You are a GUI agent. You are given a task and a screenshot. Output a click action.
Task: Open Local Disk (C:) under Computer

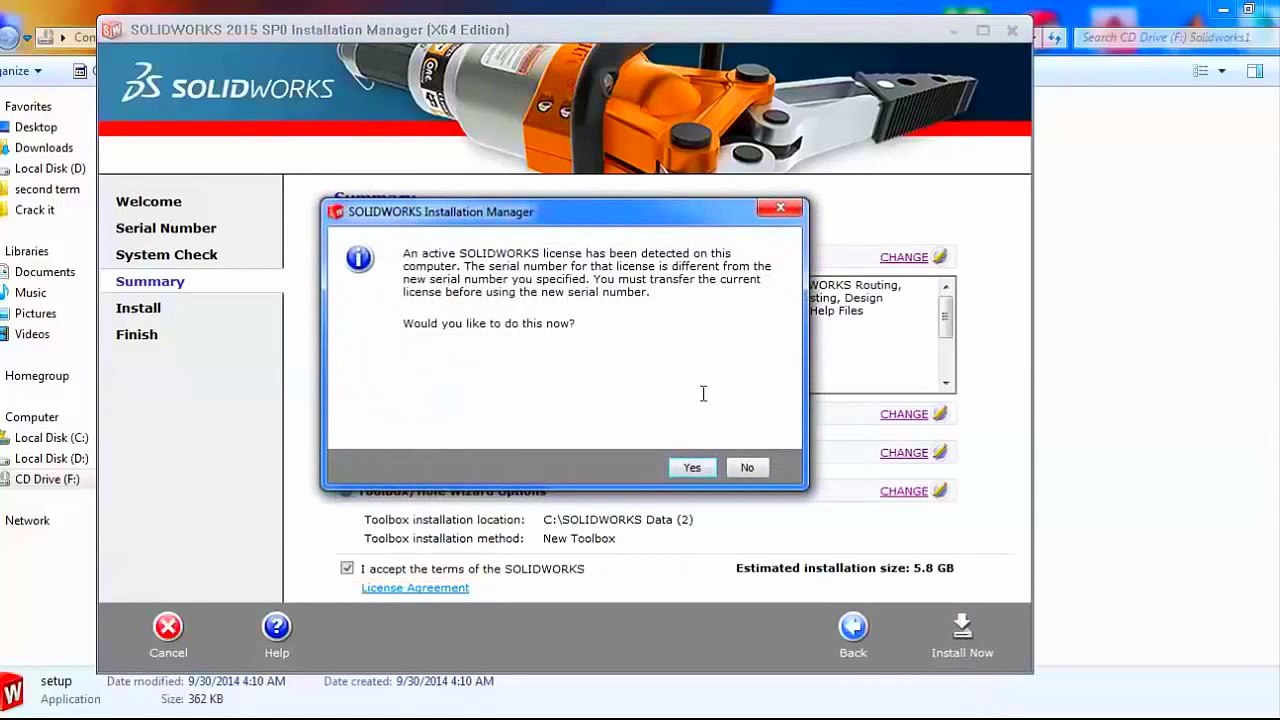pyautogui.click(x=51, y=438)
